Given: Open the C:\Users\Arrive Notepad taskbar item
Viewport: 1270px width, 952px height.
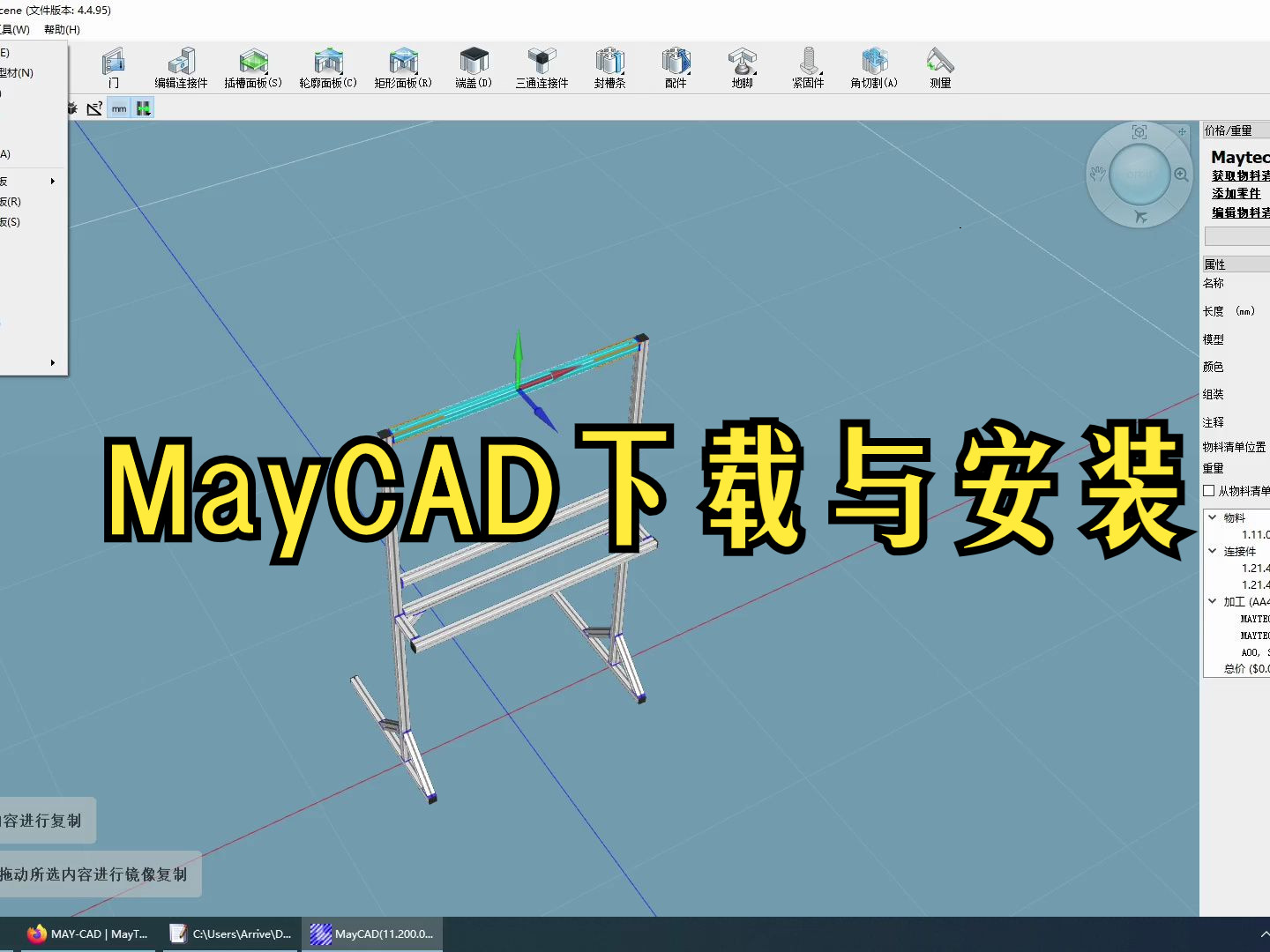Looking at the screenshot, I should pyautogui.click(x=231, y=934).
